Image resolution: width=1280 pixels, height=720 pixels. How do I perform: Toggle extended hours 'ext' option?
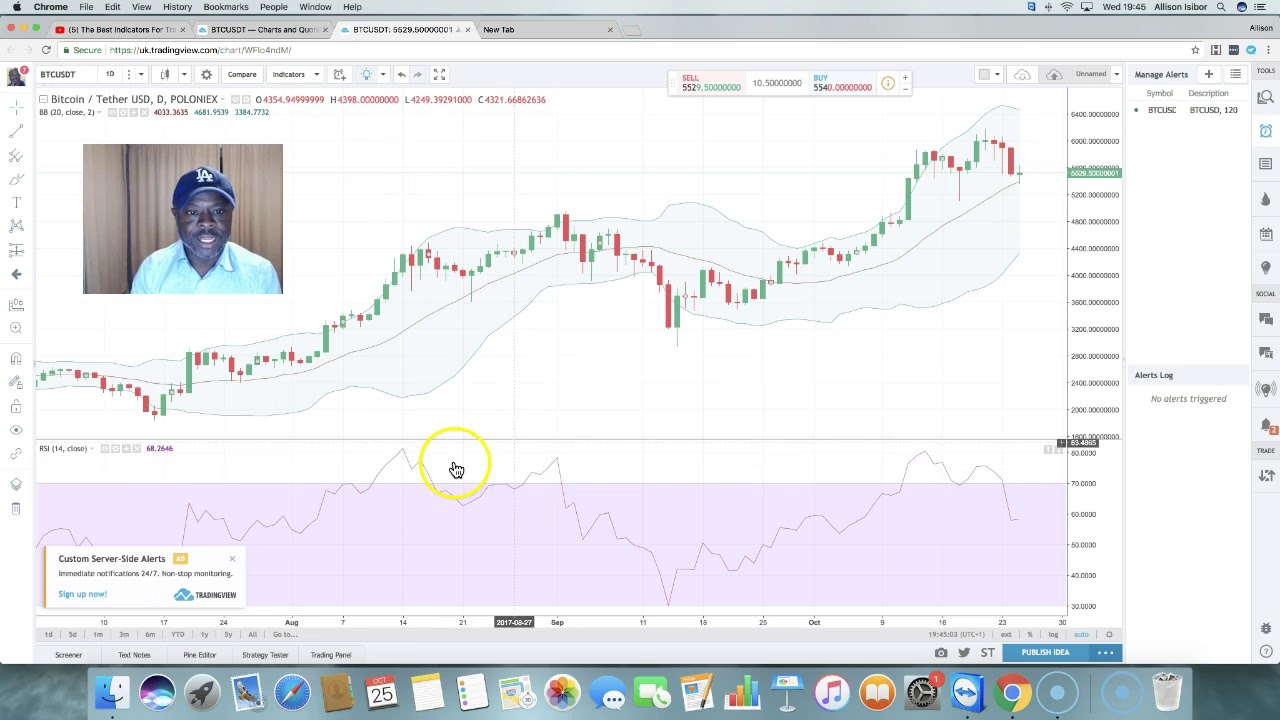tap(1006, 635)
